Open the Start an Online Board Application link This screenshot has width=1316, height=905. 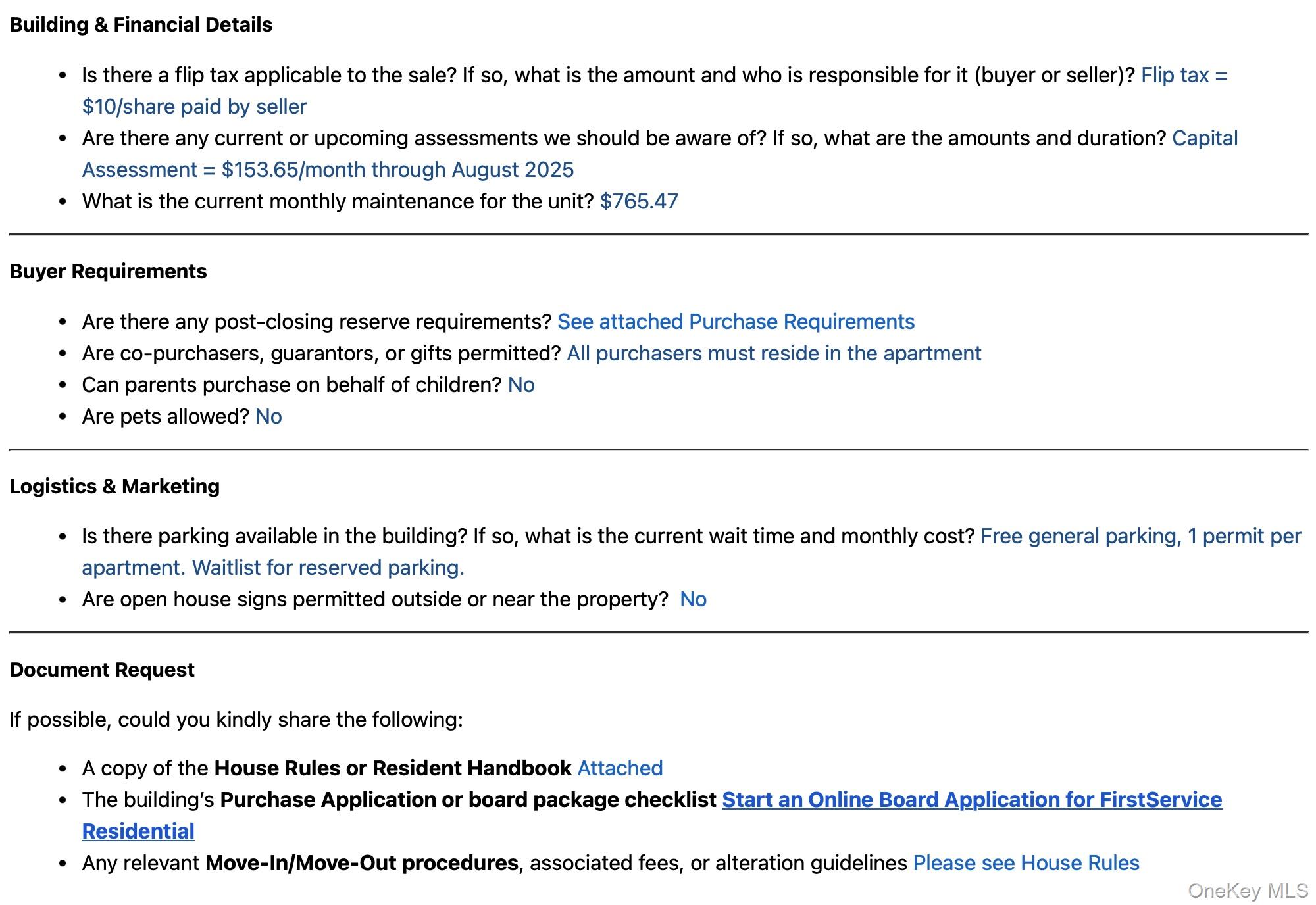pos(971,800)
